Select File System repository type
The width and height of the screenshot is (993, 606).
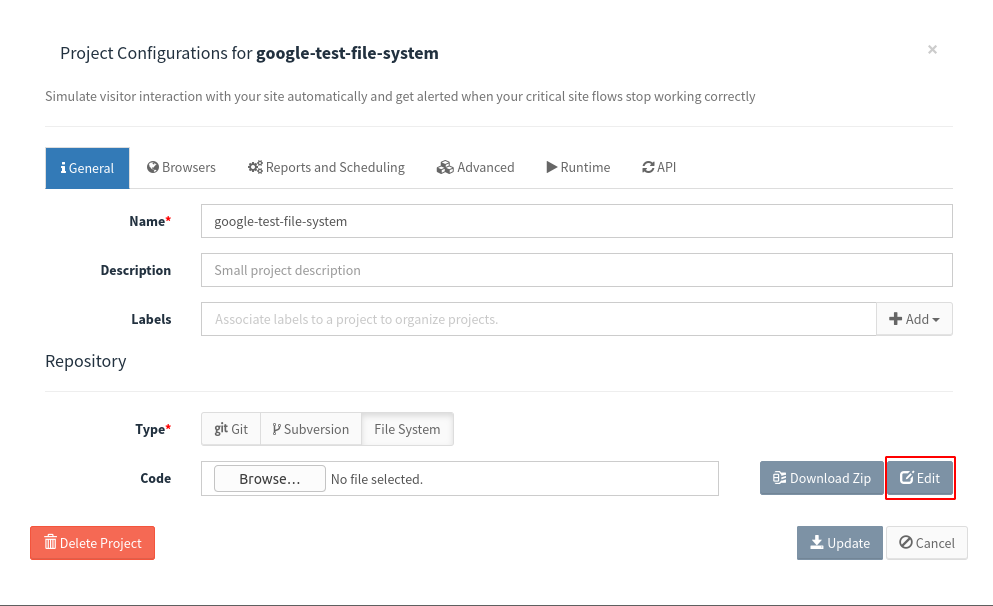407,429
